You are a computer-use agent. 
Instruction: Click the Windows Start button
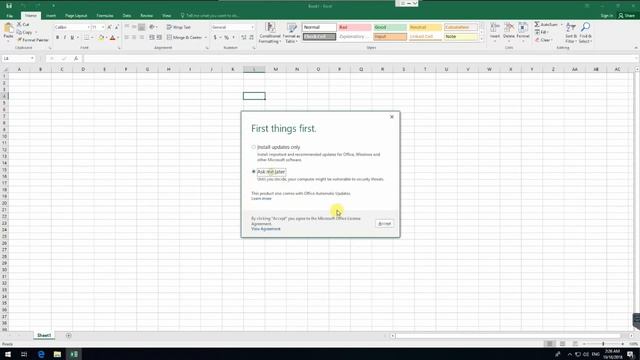tap(8, 354)
